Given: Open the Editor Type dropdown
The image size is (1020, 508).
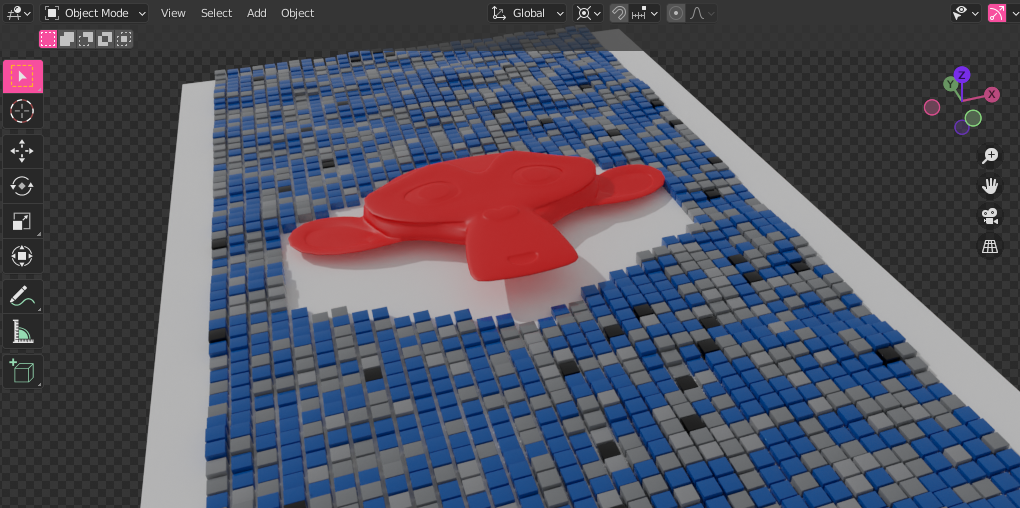Looking at the screenshot, I should (x=18, y=13).
